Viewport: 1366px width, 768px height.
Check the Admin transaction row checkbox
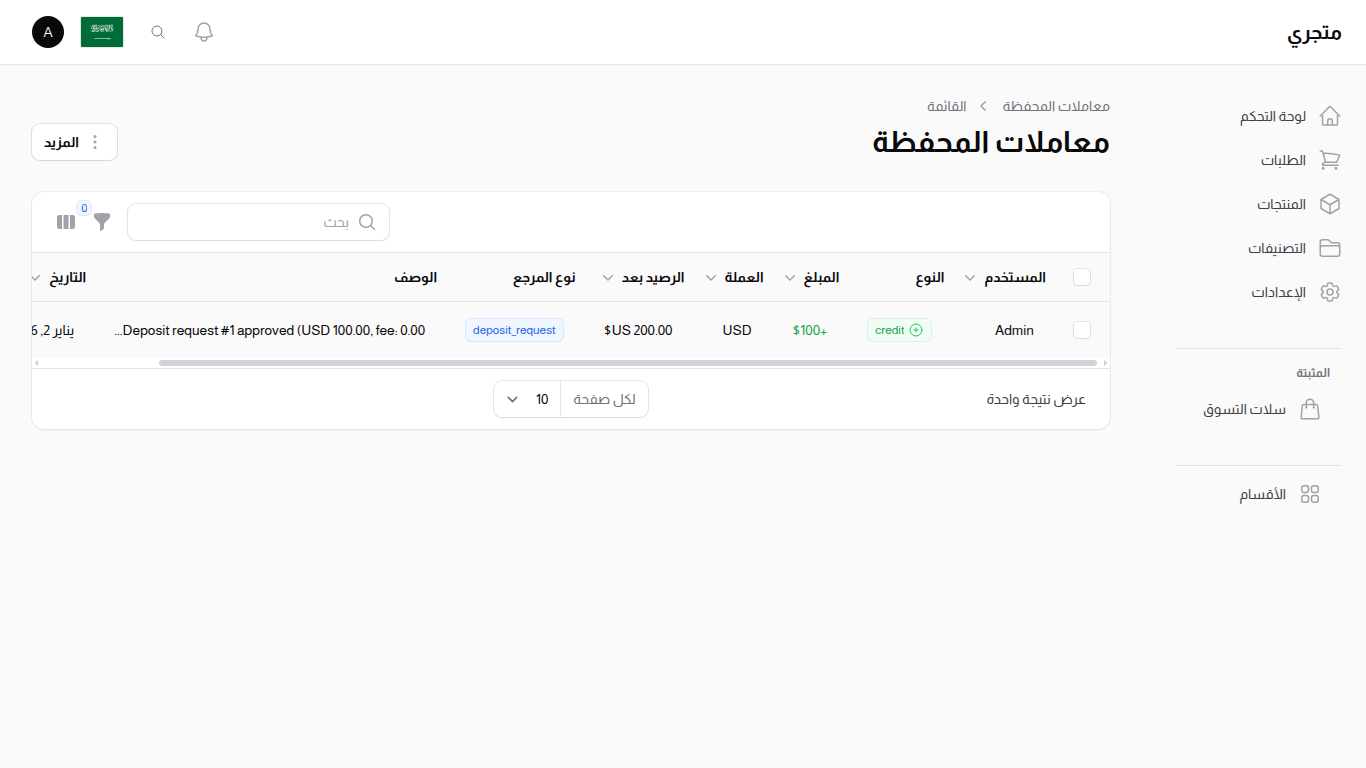pyautogui.click(x=1081, y=330)
